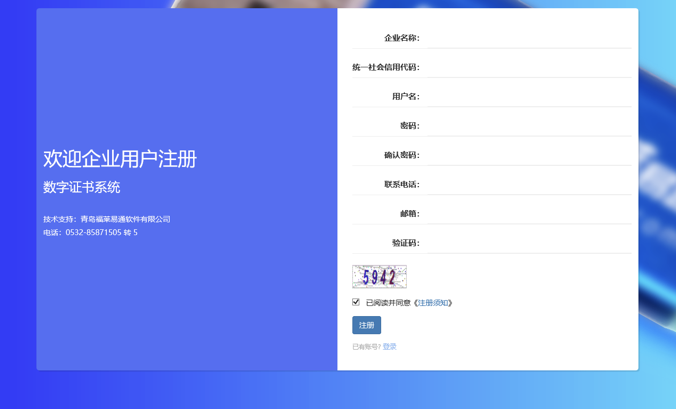
Task: Focus the 确认密码 input field
Action: coord(527,155)
